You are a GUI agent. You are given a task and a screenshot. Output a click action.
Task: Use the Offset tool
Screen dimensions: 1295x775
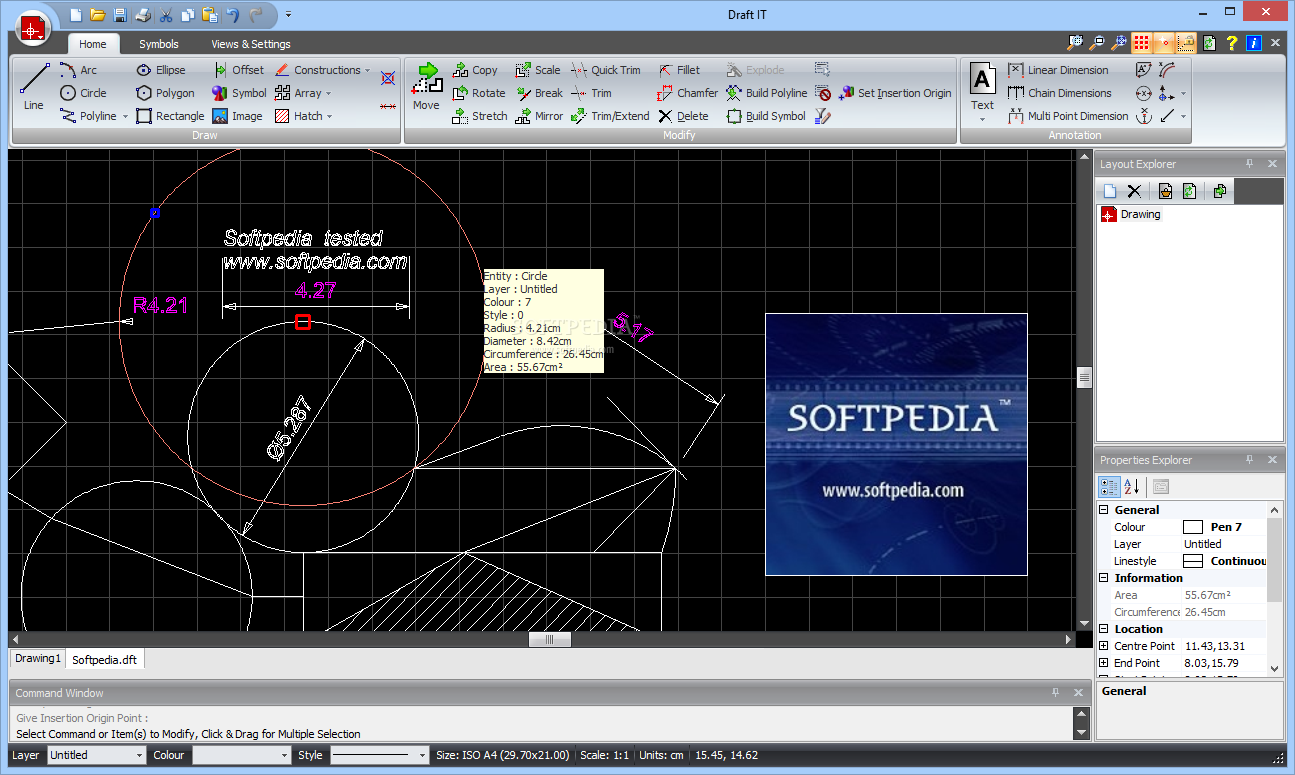[238, 70]
